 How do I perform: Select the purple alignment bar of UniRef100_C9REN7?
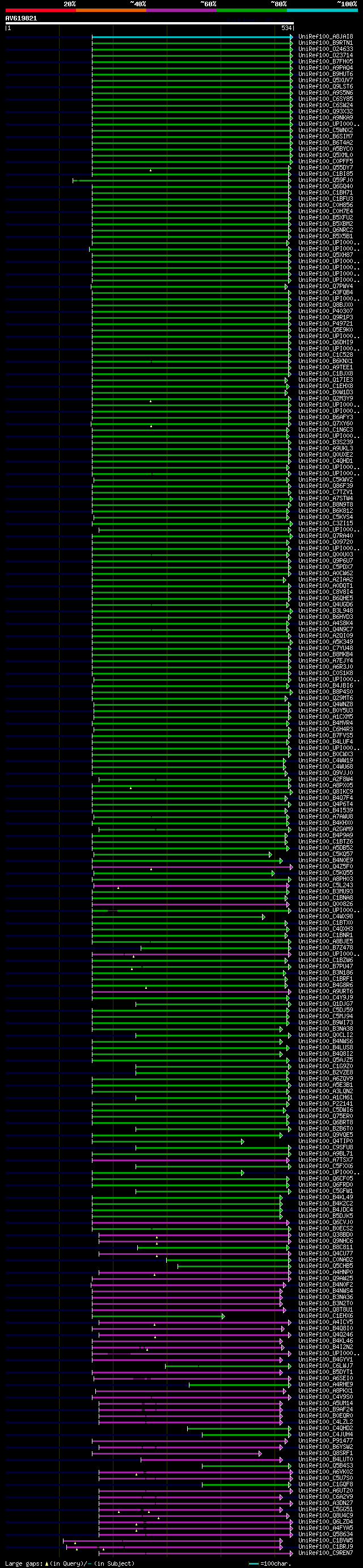click(x=196, y=1553)
